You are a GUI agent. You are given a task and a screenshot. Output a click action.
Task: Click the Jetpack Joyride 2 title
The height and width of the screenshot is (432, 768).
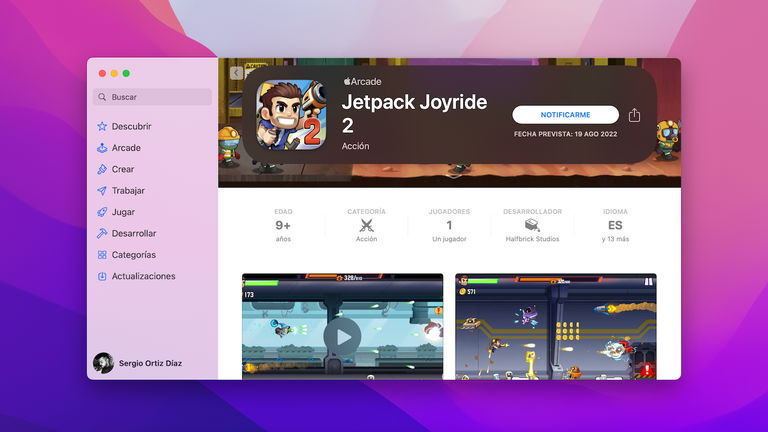click(414, 114)
